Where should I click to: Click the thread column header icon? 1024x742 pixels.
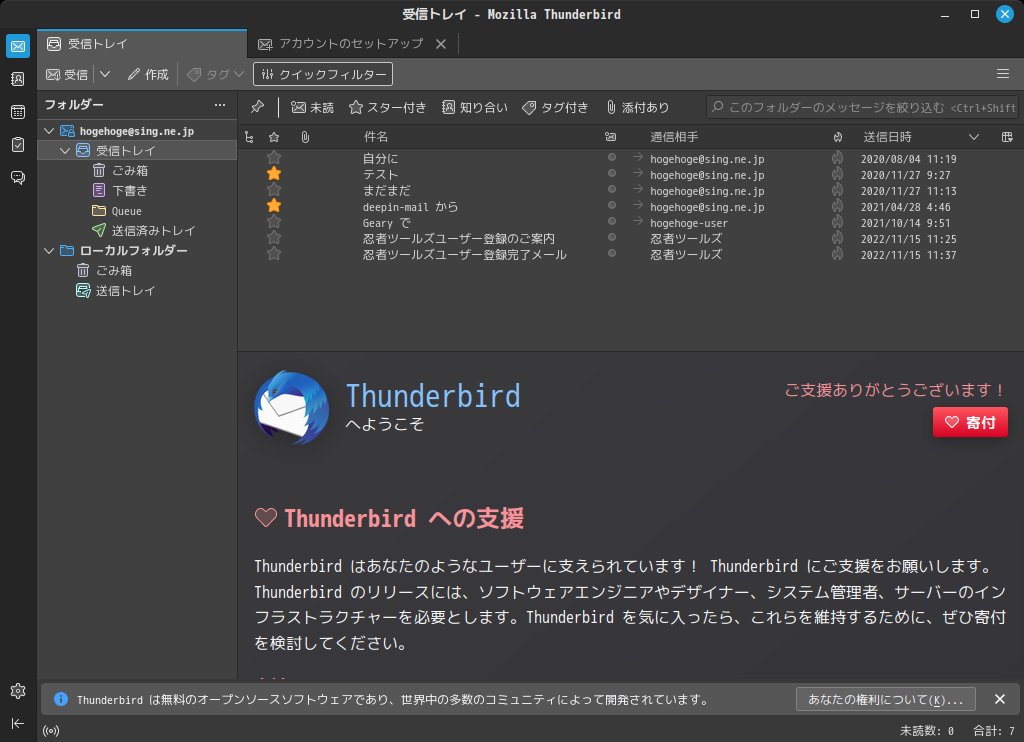tap(249, 137)
